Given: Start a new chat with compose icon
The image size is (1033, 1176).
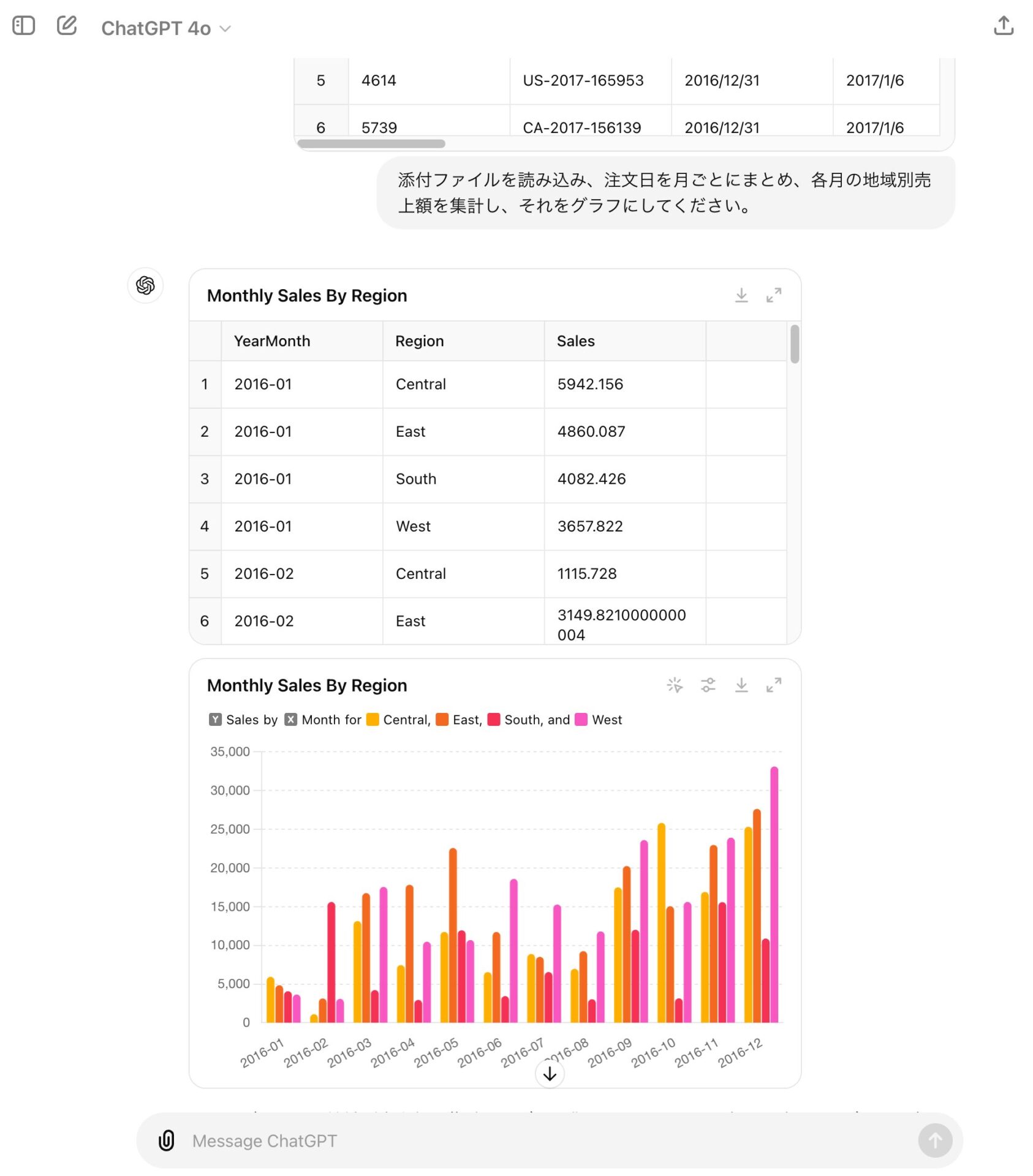Looking at the screenshot, I should (67, 26).
